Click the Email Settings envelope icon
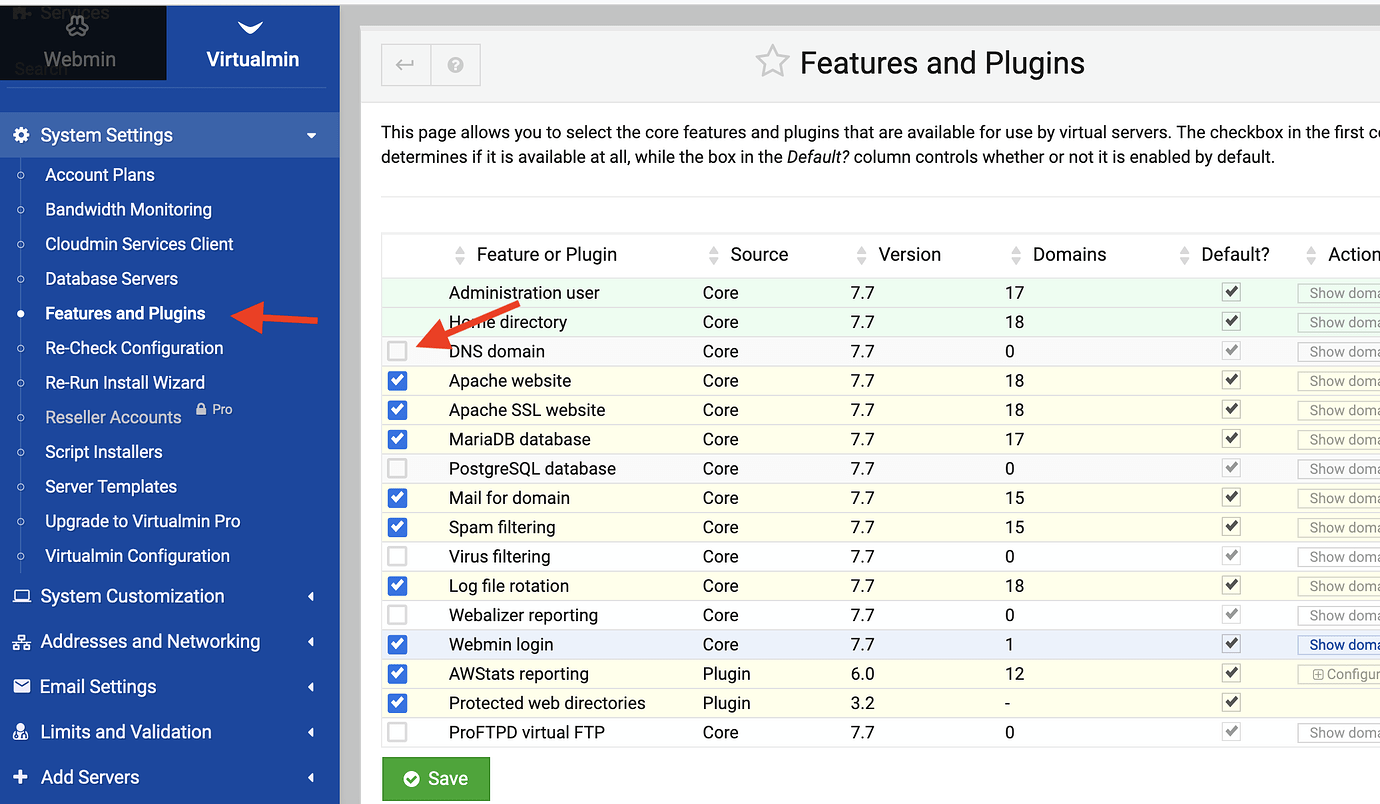 pyautogui.click(x=21, y=687)
